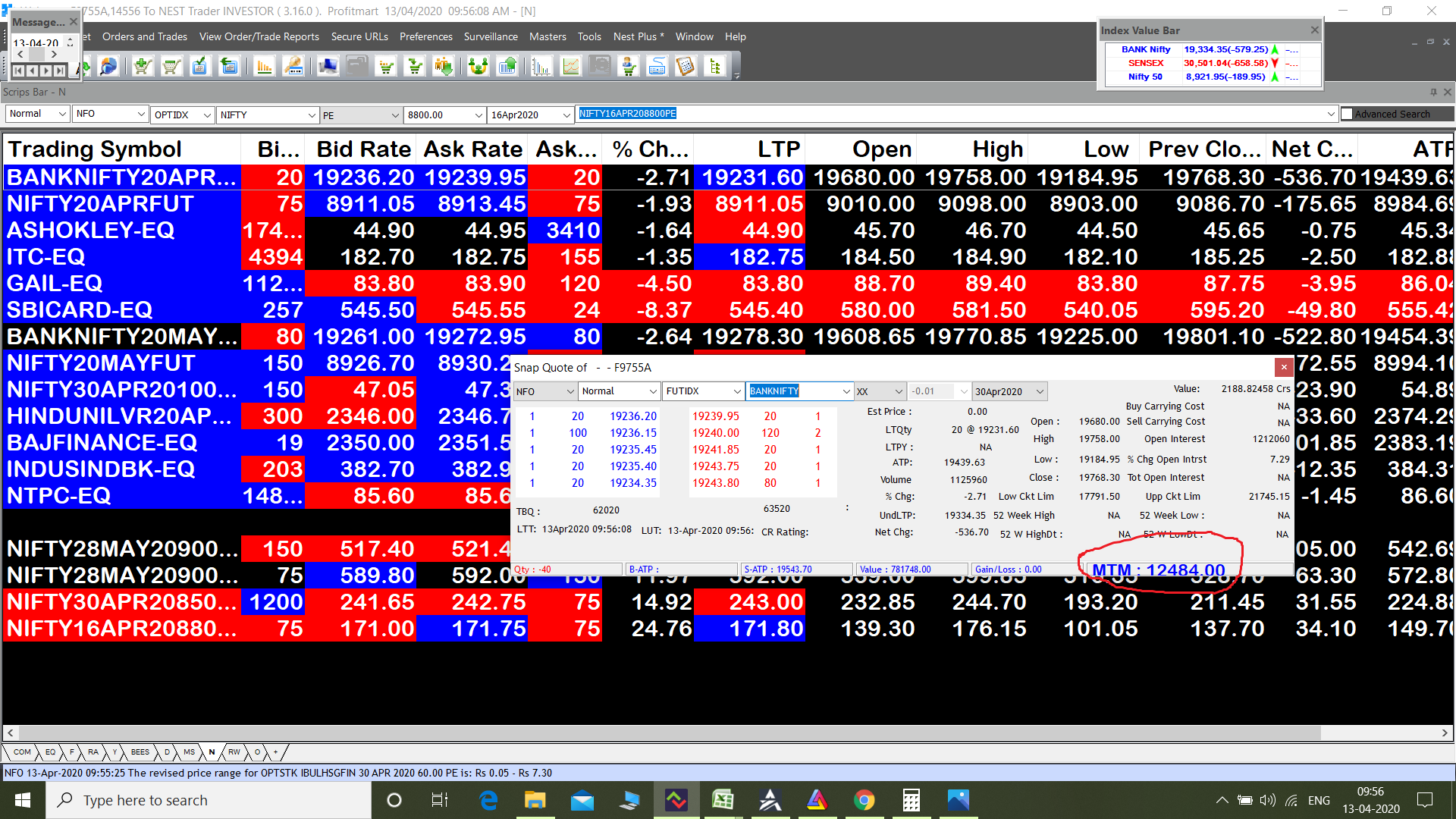Image resolution: width=1456 pixels, height=819 pixels.
Task: Click the scrollbar right arrow of market watch
Action: point(1445,733)
